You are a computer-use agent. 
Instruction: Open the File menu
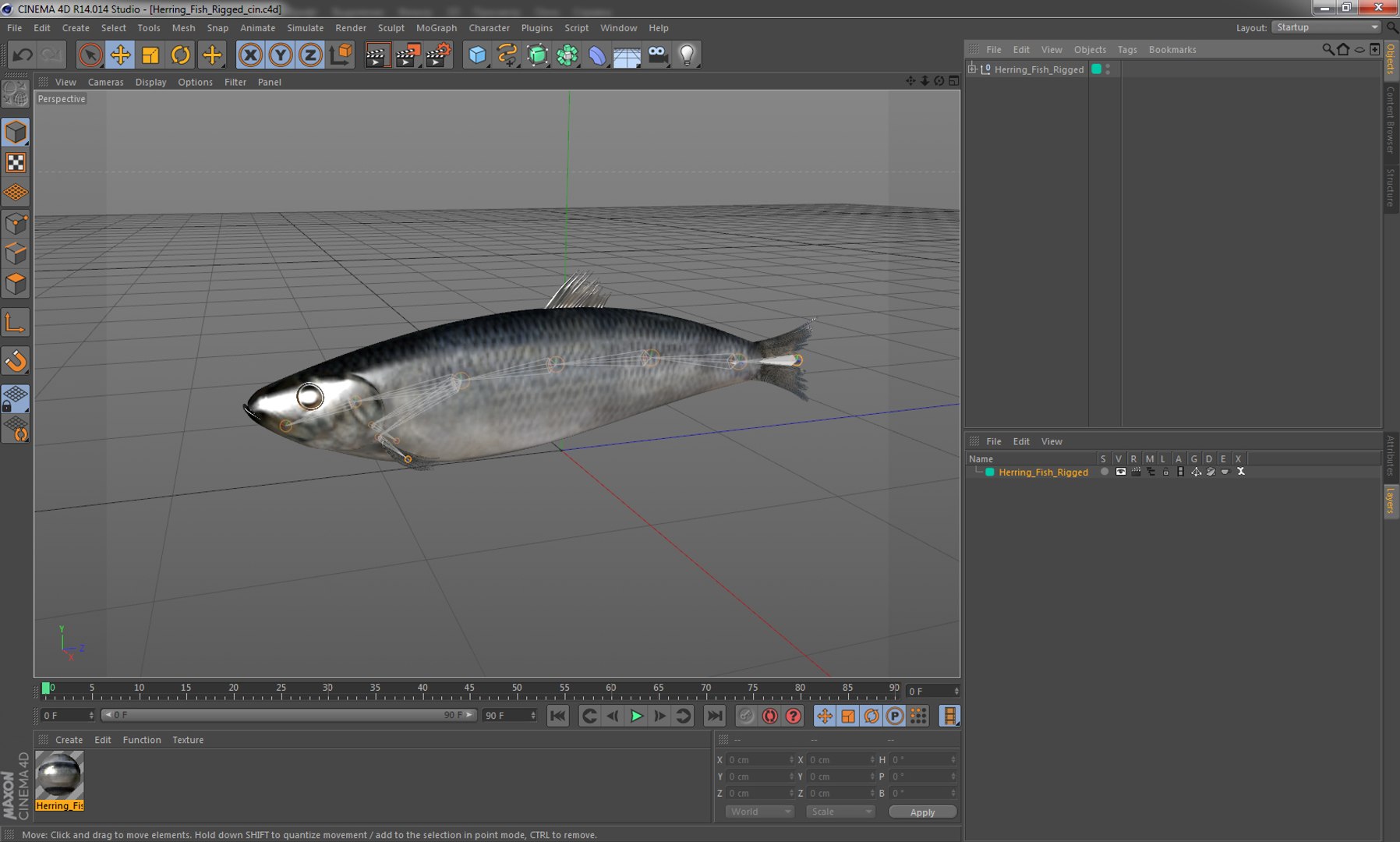[14, 27]
